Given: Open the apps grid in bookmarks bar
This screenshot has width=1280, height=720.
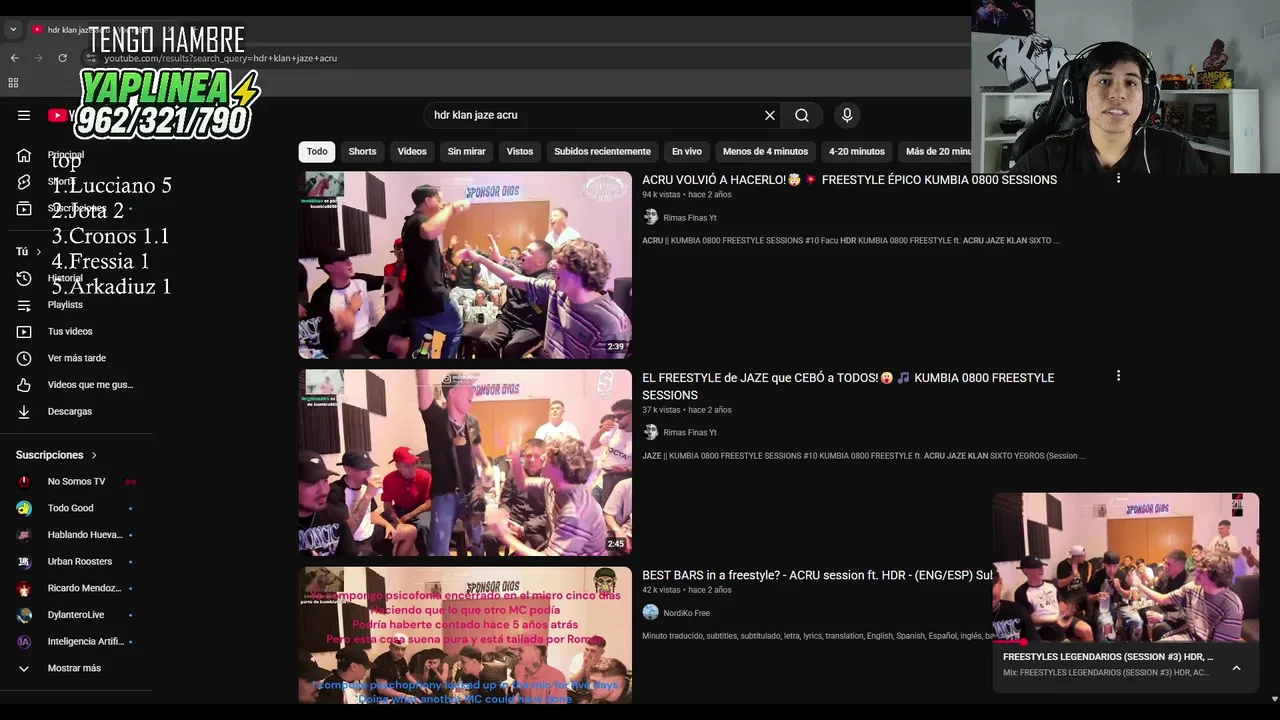Looking at the screenshot, I should 13,83.
